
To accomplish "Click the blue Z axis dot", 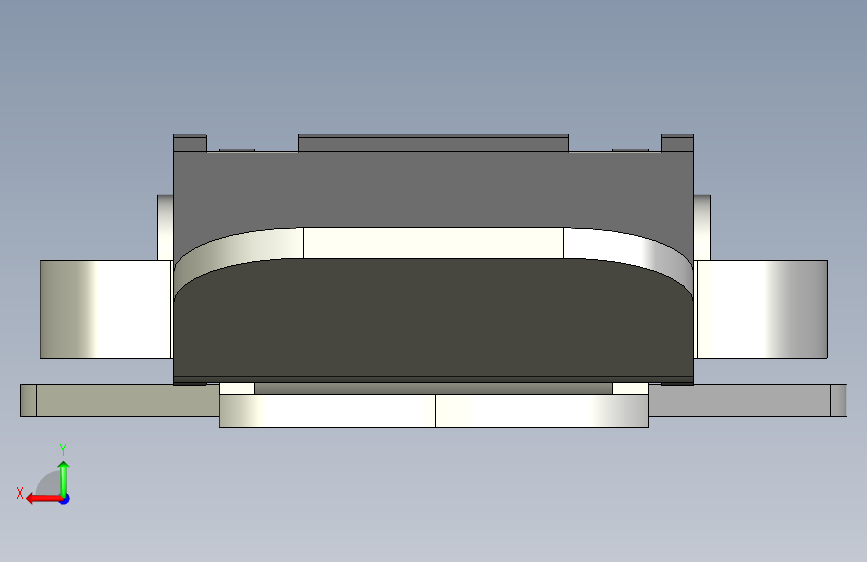I will pos(65,499).
